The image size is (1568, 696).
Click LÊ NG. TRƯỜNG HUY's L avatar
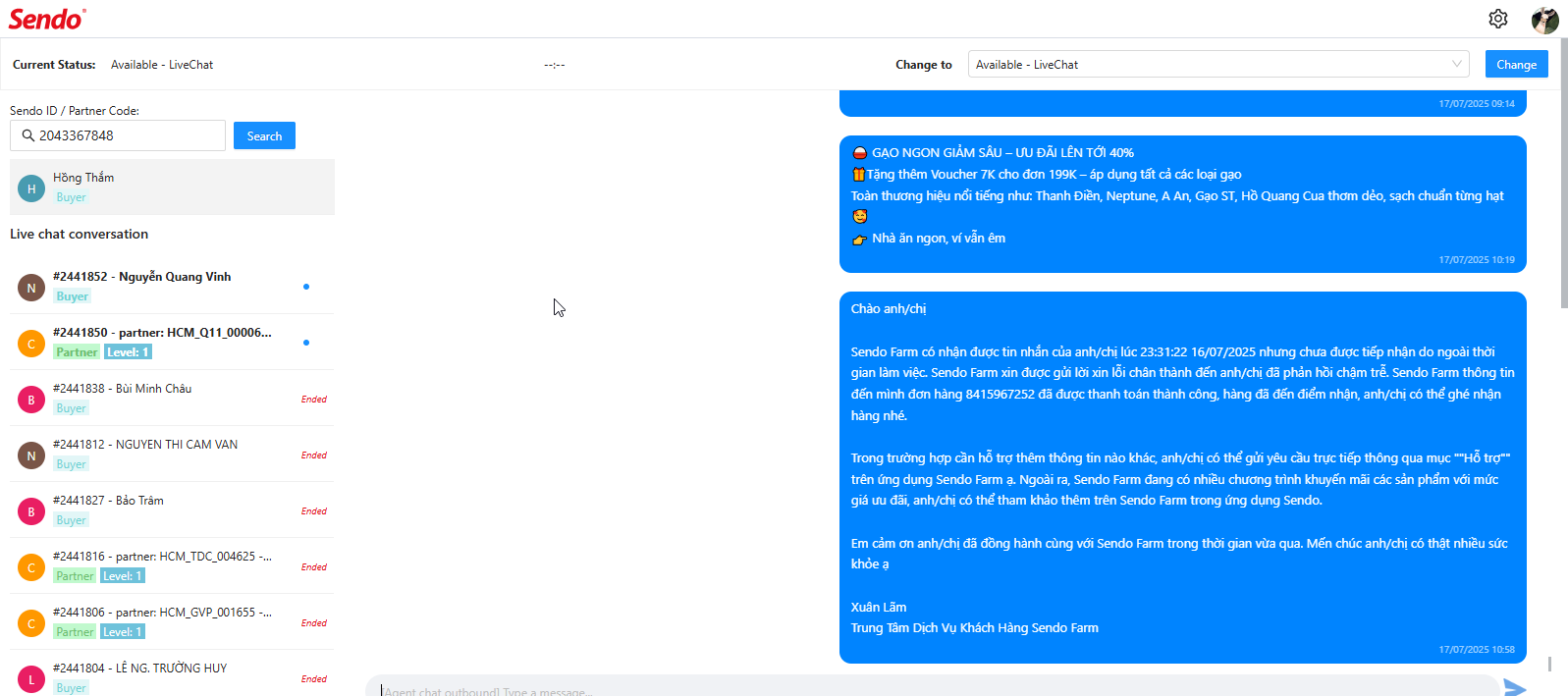pyautogui.click(x=31, y=679)
